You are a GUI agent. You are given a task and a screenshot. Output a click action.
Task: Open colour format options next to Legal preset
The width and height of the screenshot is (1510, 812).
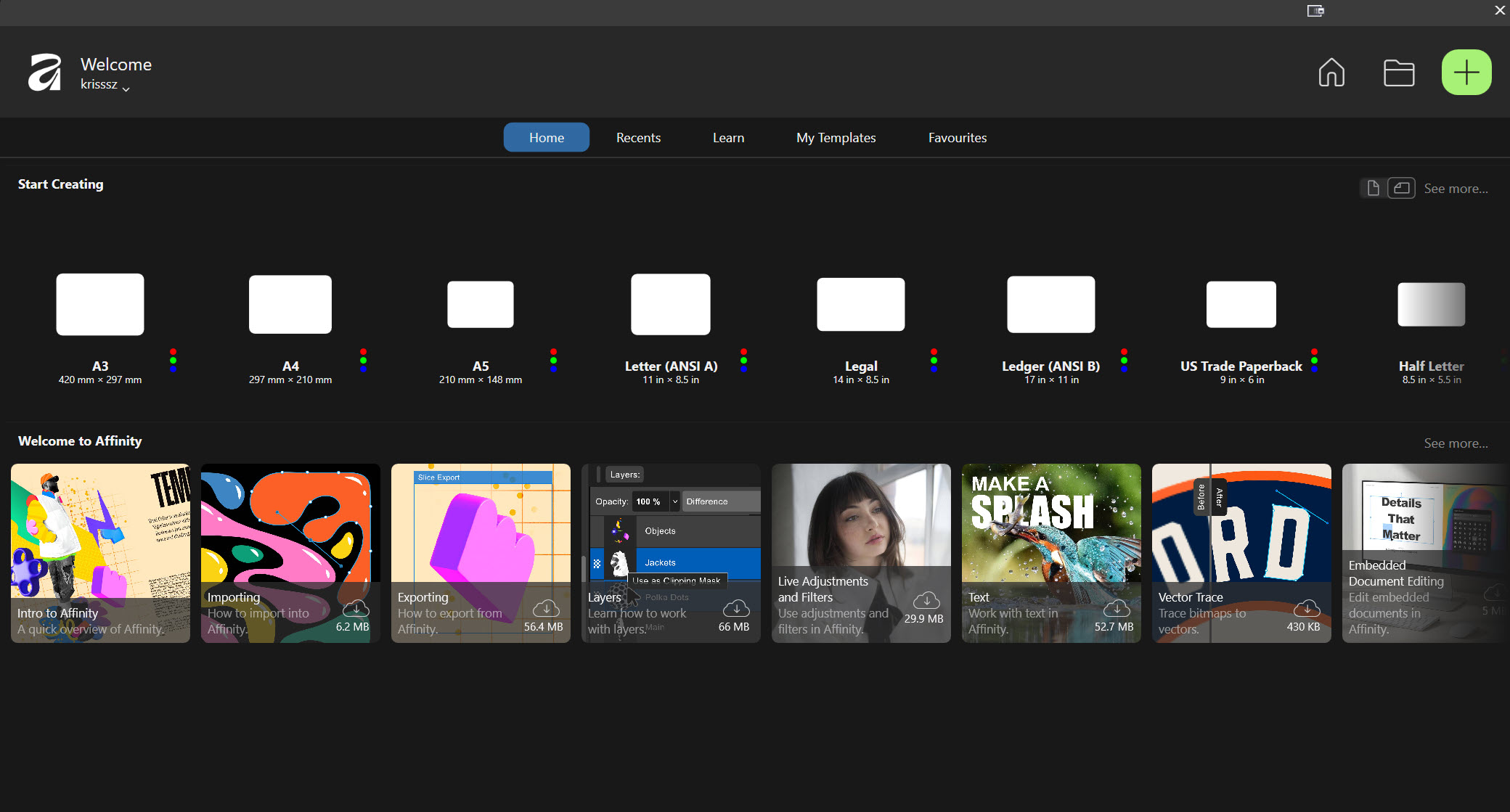pyautogui.click(x=934, y=360)
